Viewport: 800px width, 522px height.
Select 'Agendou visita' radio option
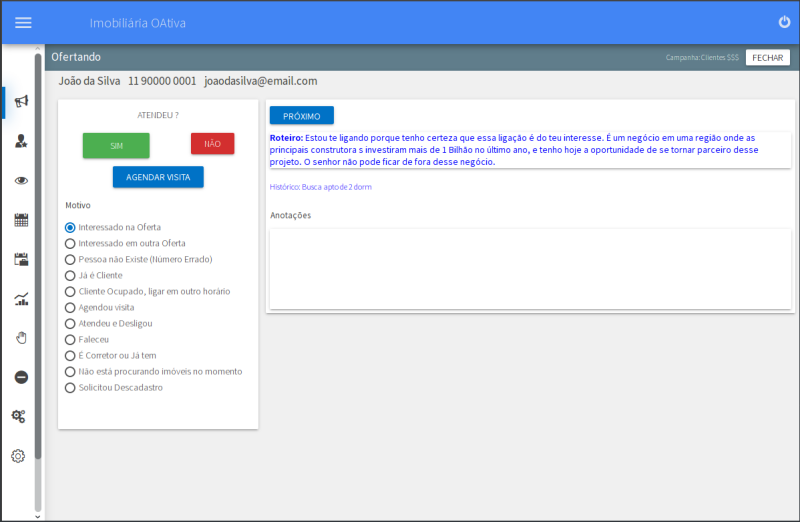tap(70, 307)
